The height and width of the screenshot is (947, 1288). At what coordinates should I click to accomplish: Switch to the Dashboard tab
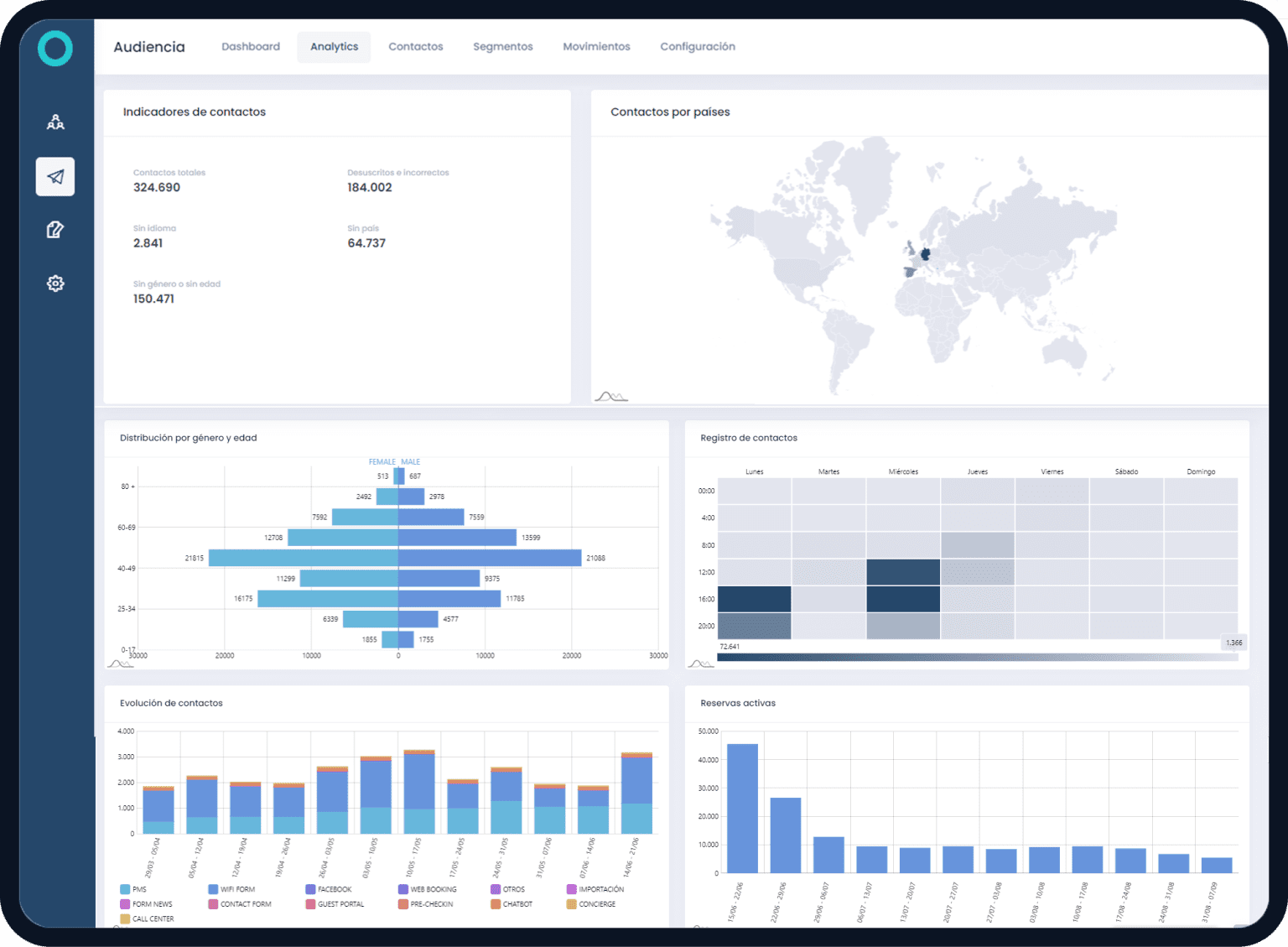click(x=251, y=46)
